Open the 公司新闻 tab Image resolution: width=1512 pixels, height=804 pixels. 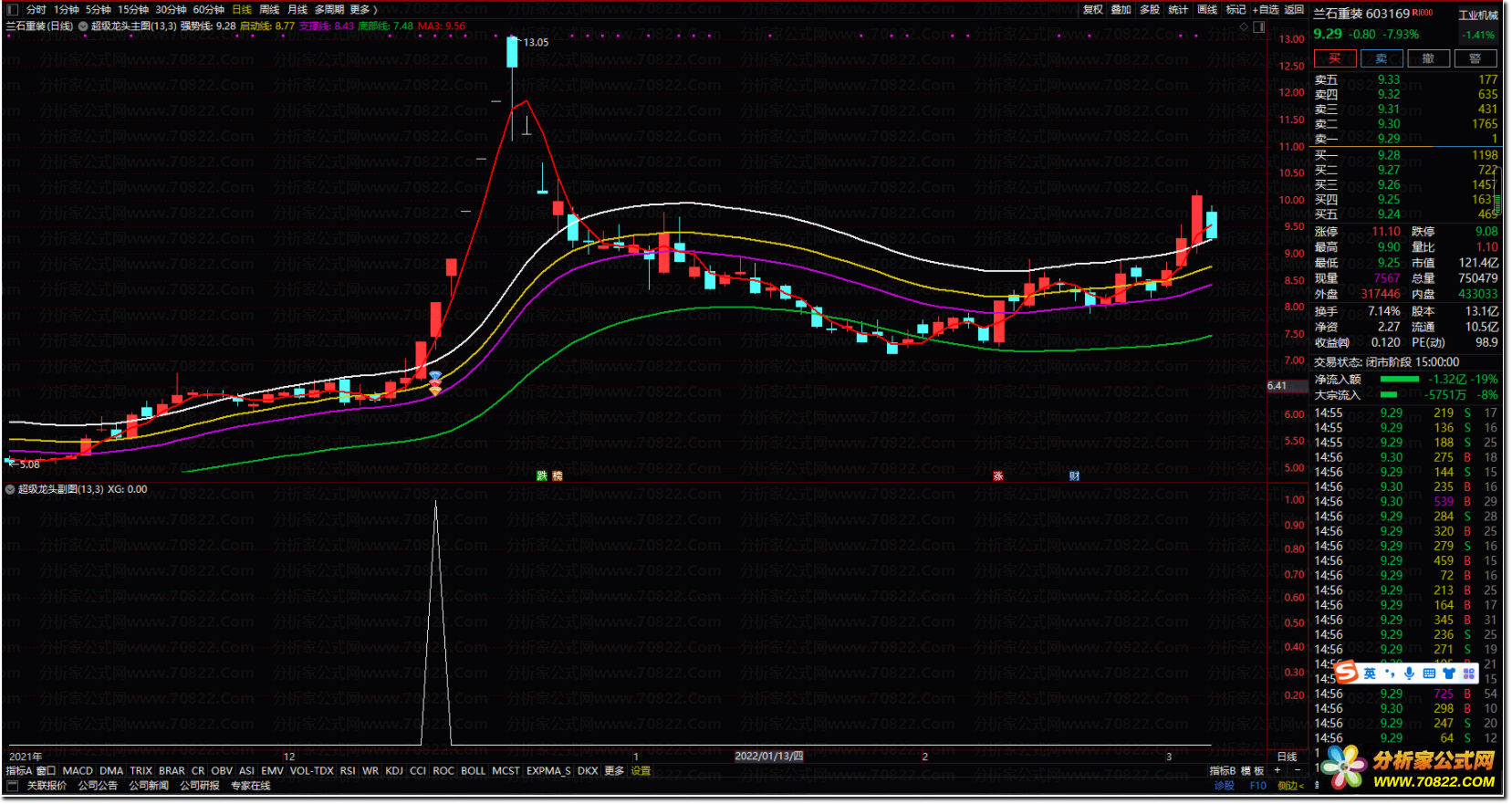coord(149,786)
